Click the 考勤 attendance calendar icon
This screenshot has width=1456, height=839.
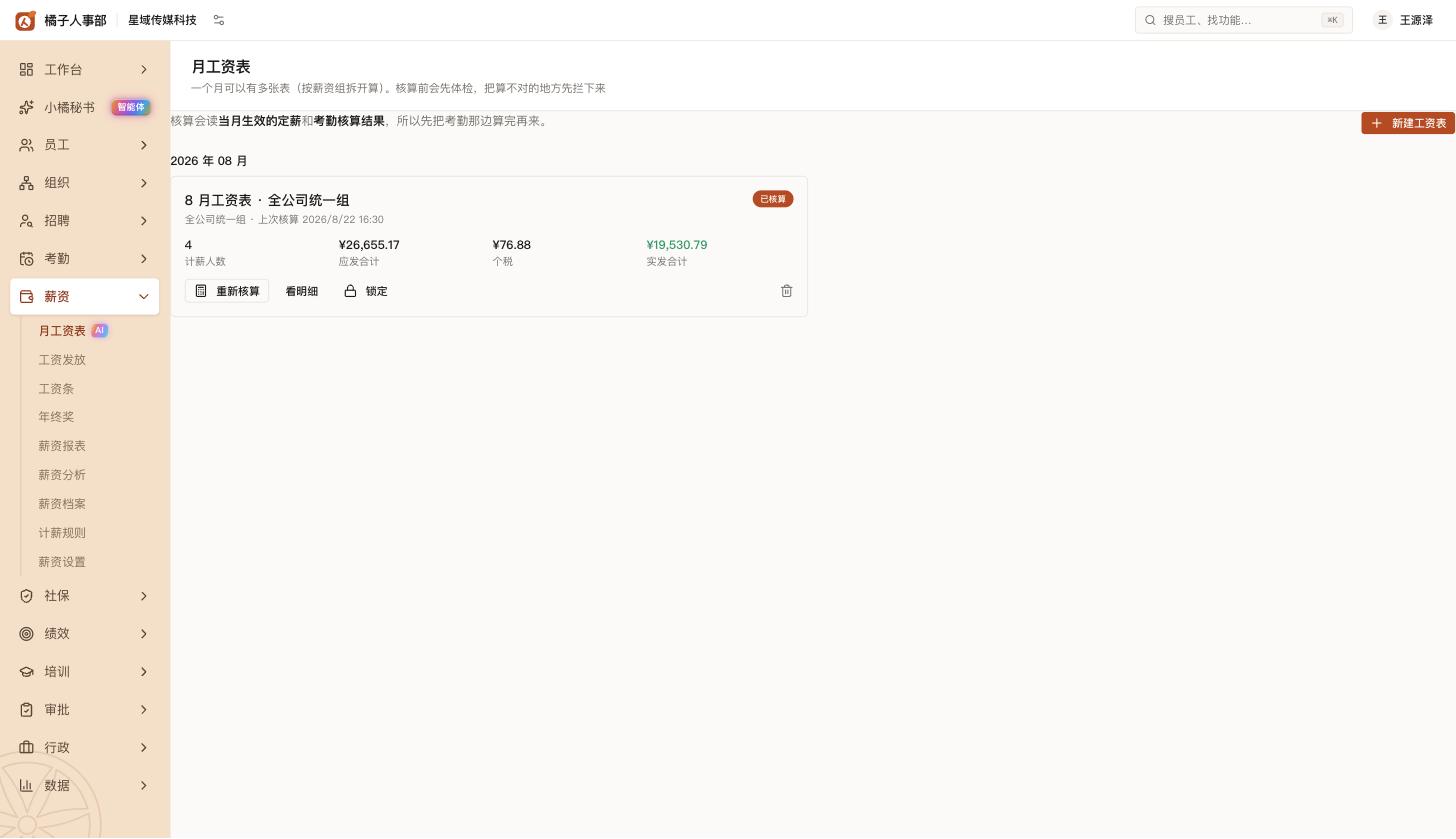tap(27, 259)
